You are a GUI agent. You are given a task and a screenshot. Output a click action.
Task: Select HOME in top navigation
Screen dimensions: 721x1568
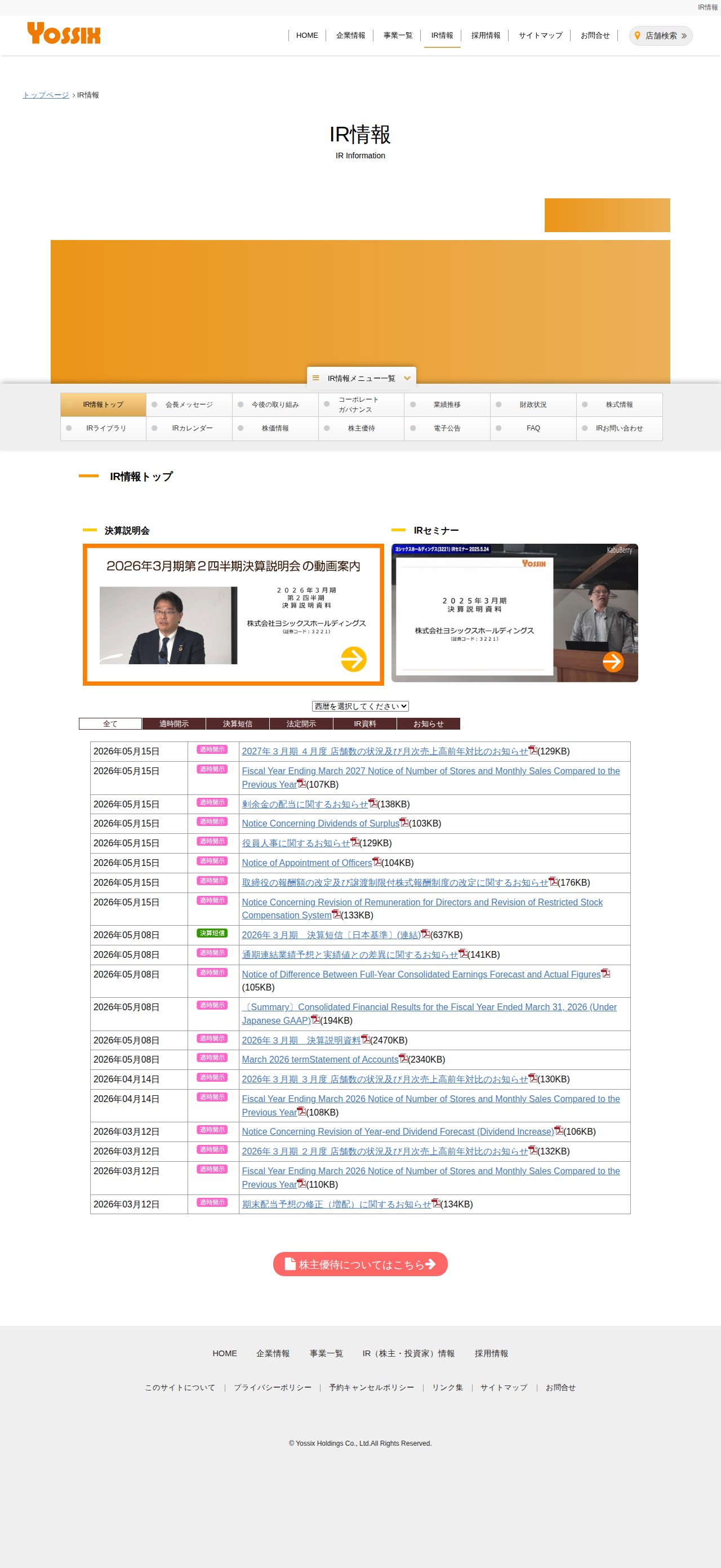[x=307, y=35]
